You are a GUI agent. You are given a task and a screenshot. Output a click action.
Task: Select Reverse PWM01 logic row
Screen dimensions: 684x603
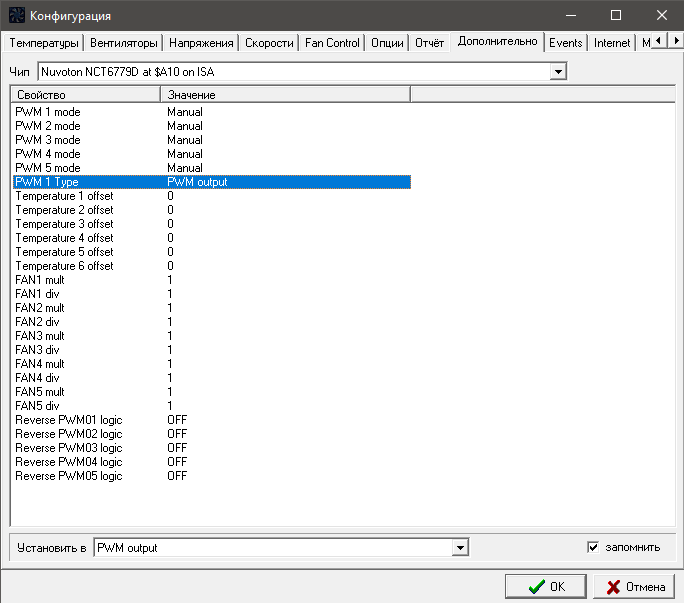pyautogui.click(x=212, y=420)
